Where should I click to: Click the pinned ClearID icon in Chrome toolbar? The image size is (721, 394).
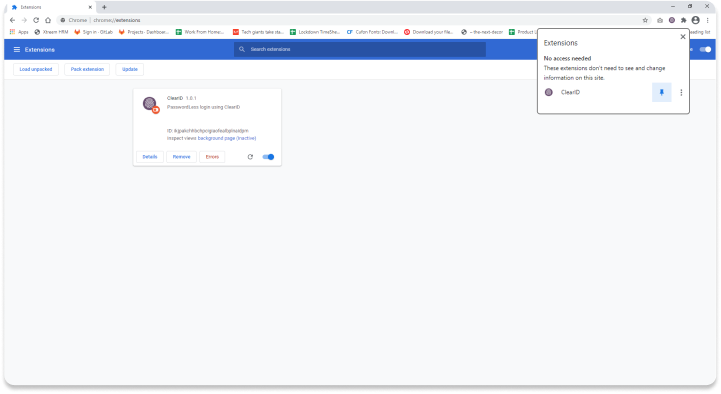point(672,20)
